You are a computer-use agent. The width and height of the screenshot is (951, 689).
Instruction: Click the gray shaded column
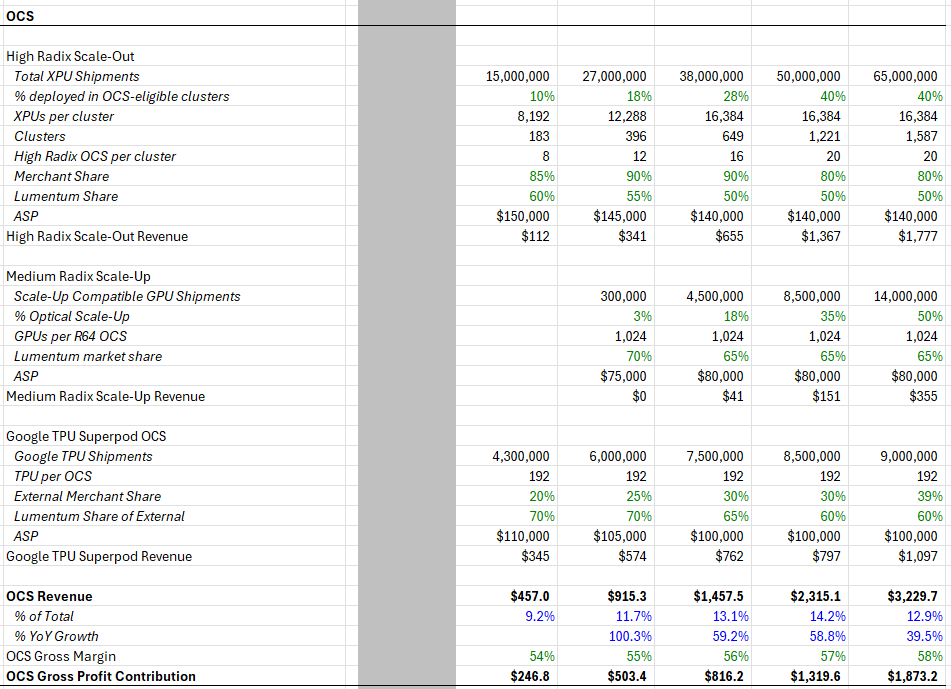click(406, 344)
